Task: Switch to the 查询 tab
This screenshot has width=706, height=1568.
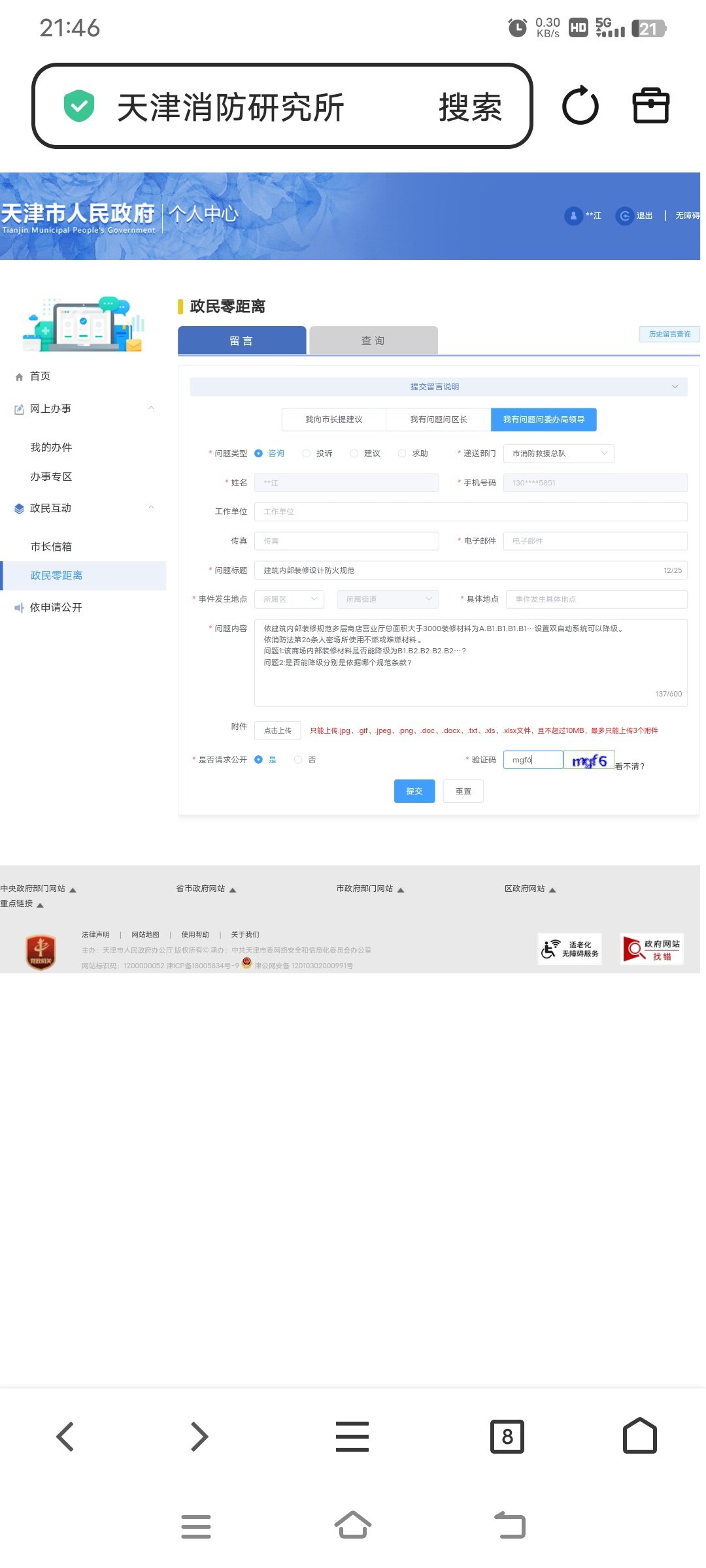Action: click(x=373, y=340)
